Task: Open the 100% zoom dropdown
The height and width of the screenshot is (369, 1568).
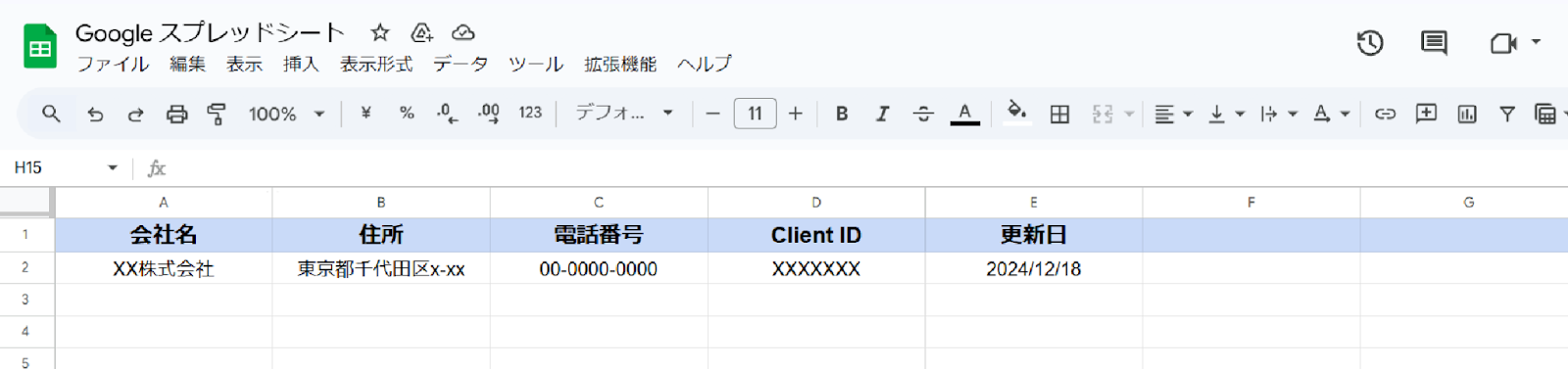Action: pyautogui.click(x=286, y=115)
